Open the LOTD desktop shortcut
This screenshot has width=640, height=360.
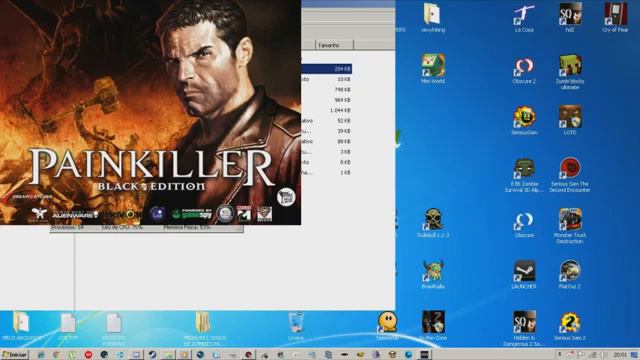click(x=570, y=120)
